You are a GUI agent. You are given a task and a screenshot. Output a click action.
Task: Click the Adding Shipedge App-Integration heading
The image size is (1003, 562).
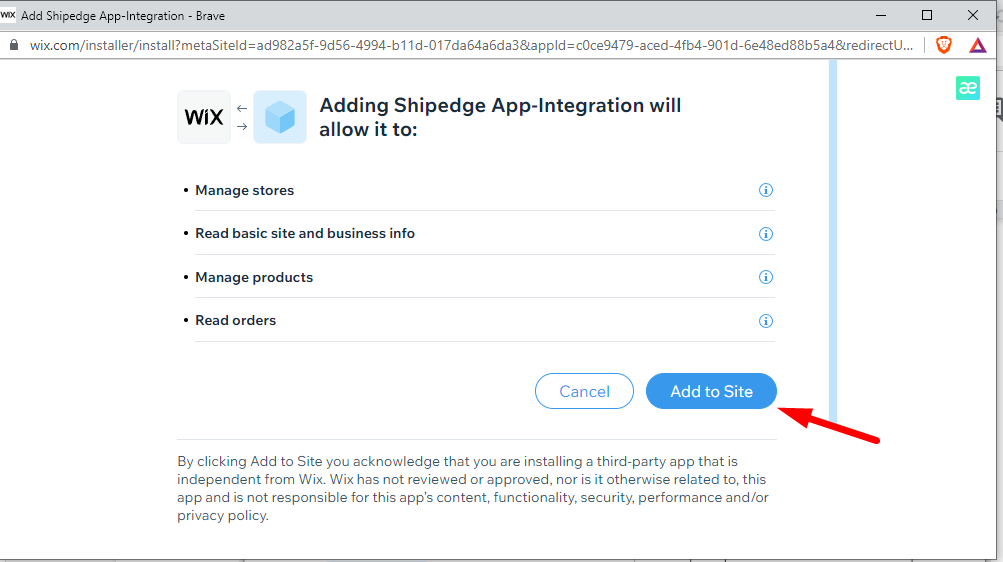pyautogui.click(x=500, y=117)
